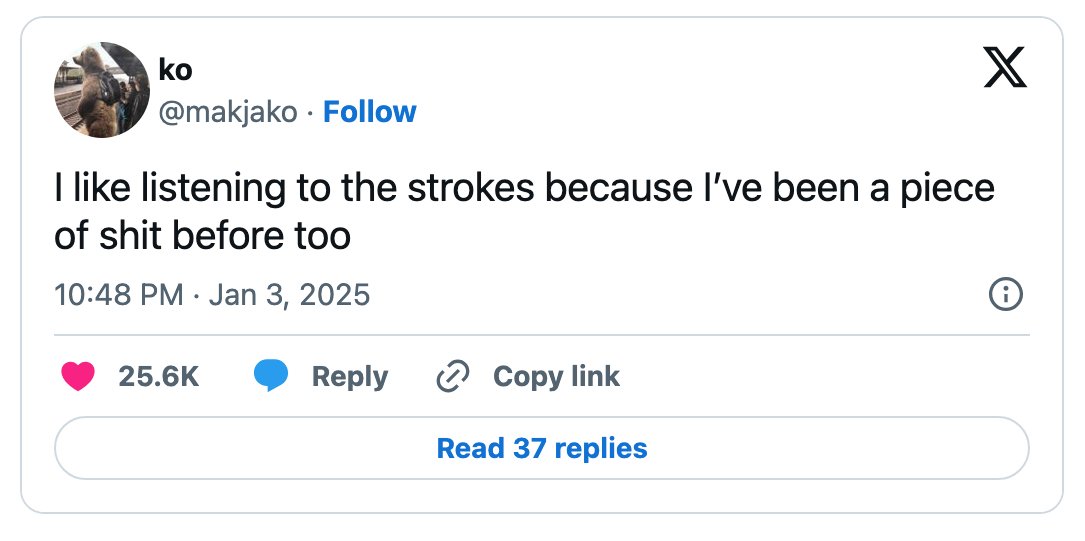The height and width of the screenshot is (541, 1085).
Task: Click the blue speech bubble reply icon
Action: point(271,376)
